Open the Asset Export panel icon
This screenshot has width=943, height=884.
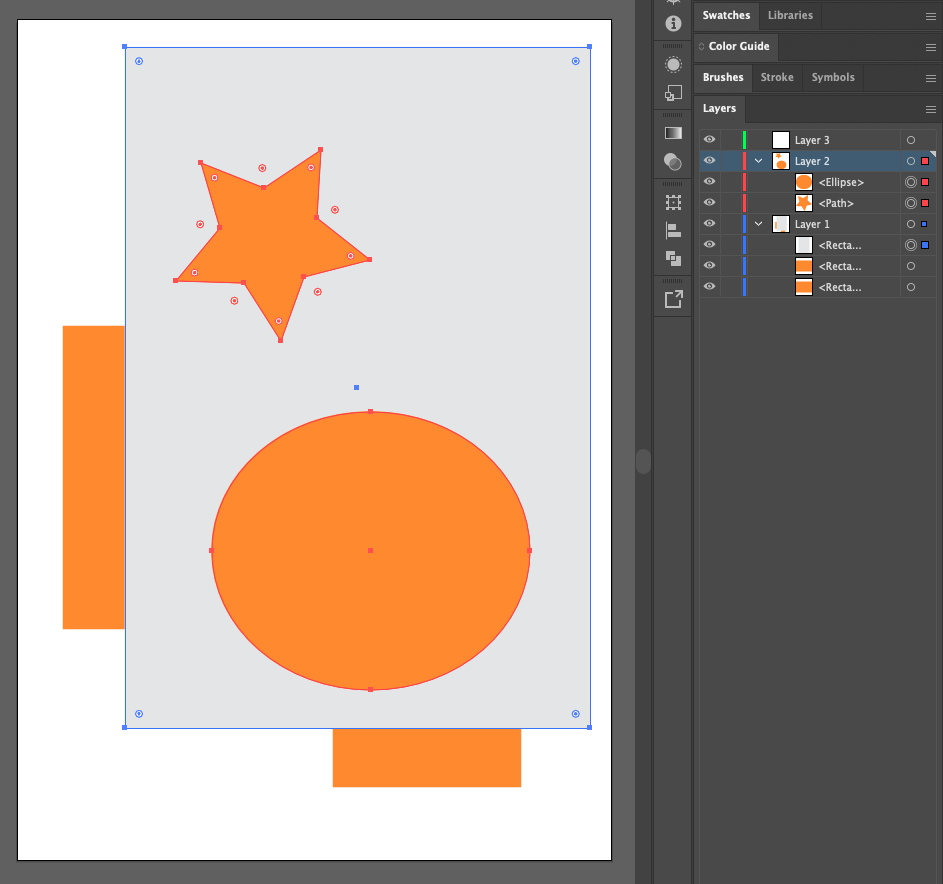[672, 297]
